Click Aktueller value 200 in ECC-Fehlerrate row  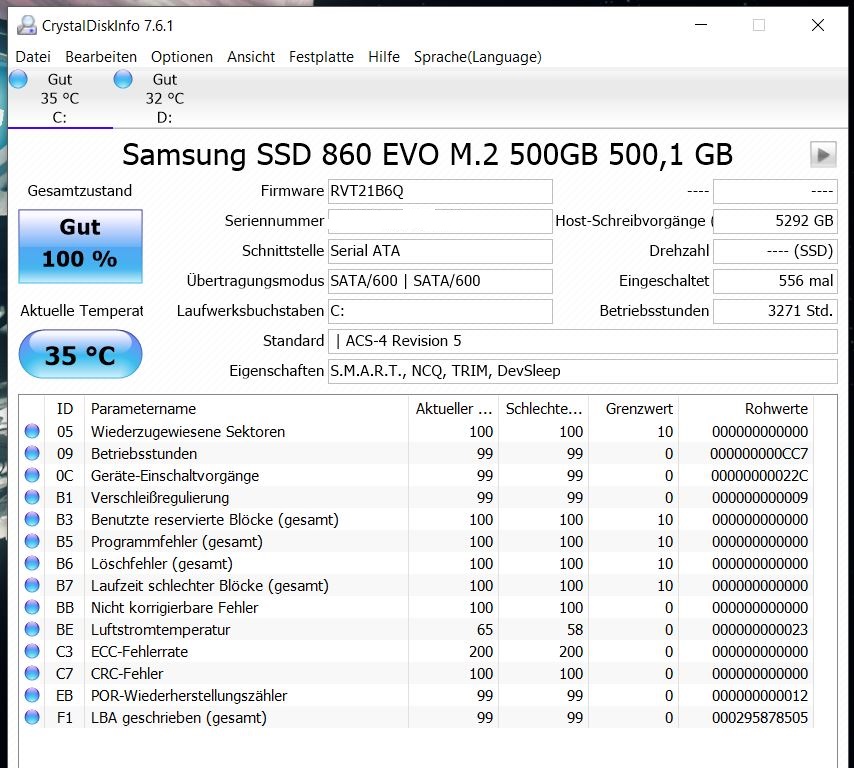[481, 651]
